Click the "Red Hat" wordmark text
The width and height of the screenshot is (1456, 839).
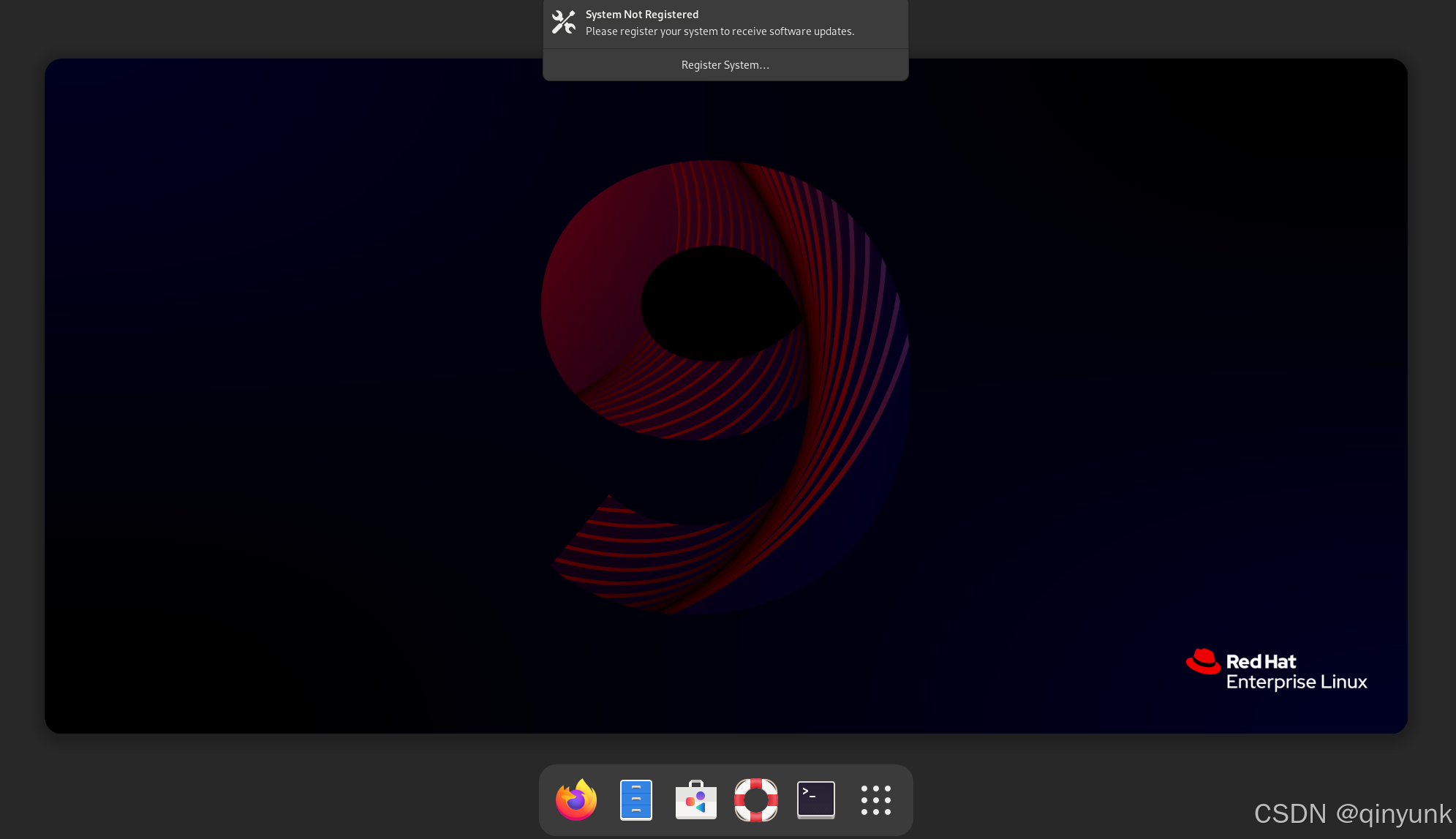1261,662
